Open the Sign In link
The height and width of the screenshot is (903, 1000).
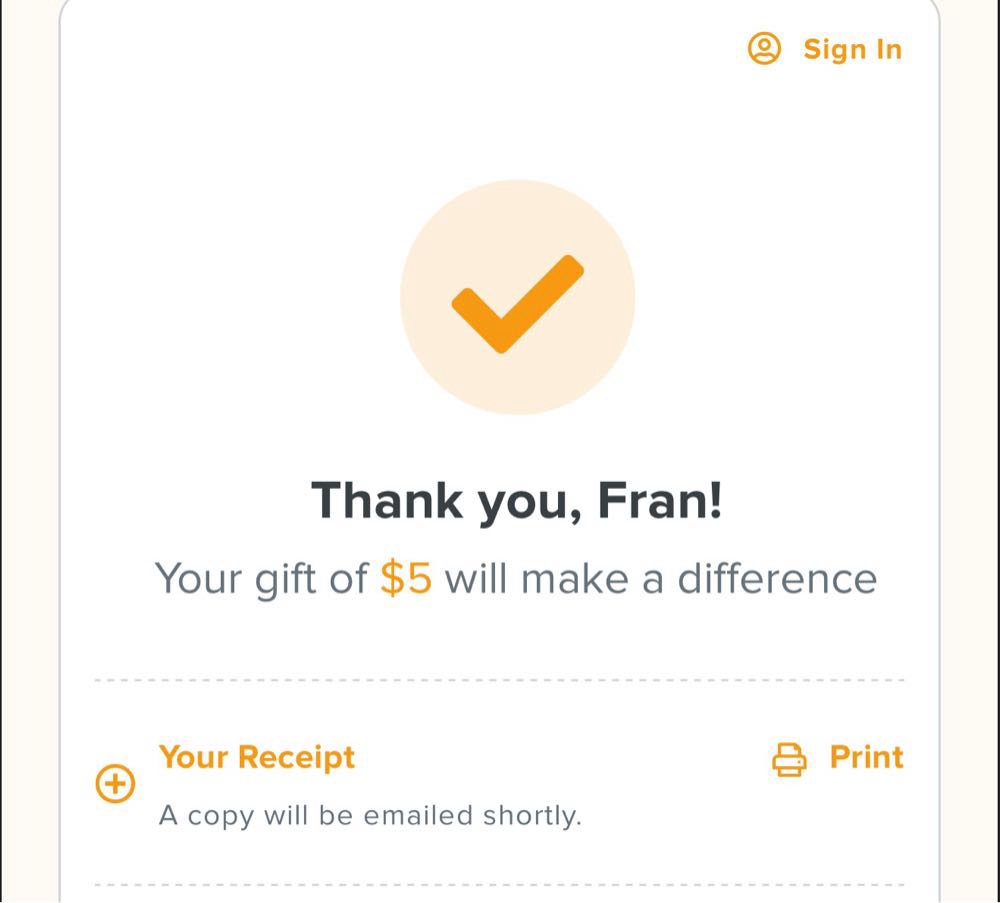(852, 49)
